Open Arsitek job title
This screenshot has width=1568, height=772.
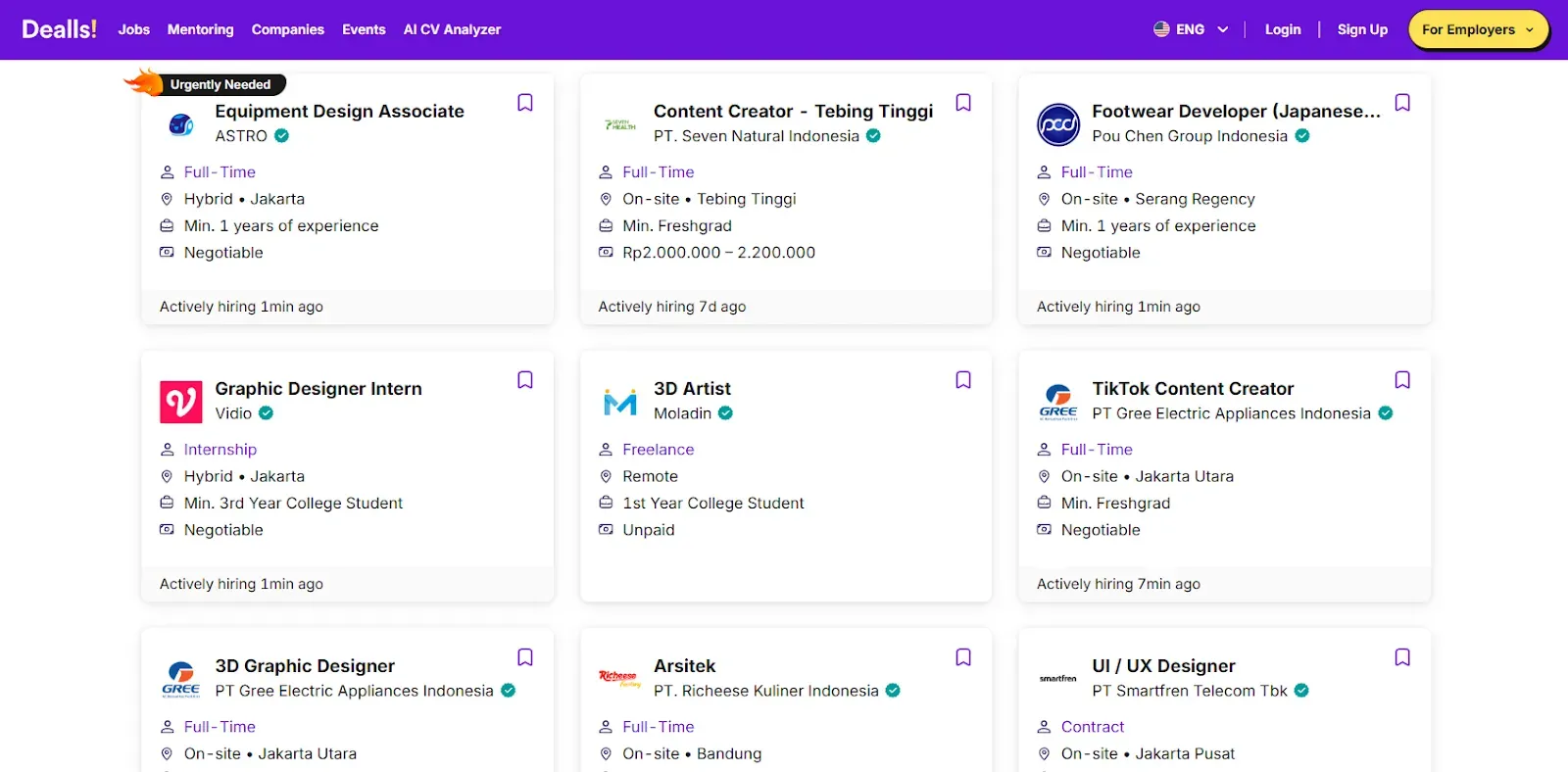[685, 666]
